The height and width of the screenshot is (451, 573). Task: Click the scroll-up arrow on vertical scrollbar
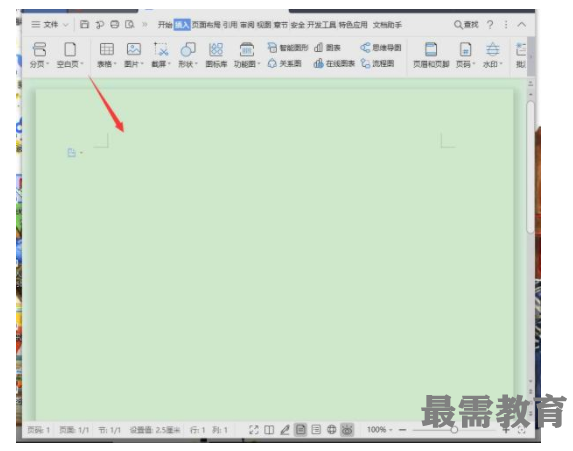click(531, 95)
